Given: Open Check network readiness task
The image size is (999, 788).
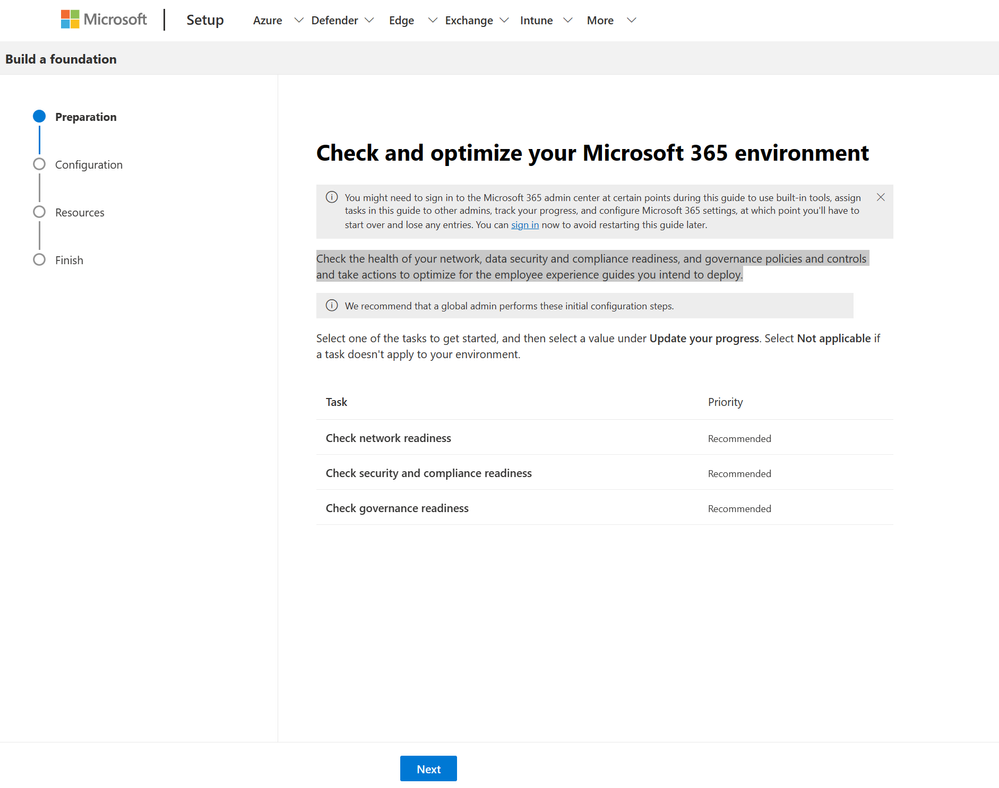Looking at the screenshot, I should (x=388, y=438).
